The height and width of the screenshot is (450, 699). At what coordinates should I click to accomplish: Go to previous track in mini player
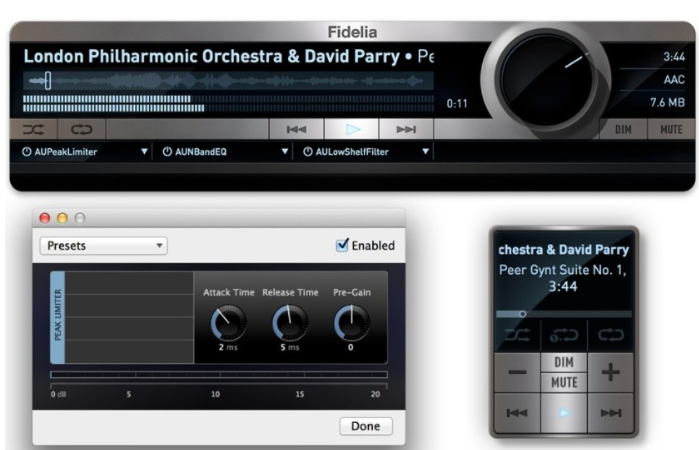coord(517,413)
